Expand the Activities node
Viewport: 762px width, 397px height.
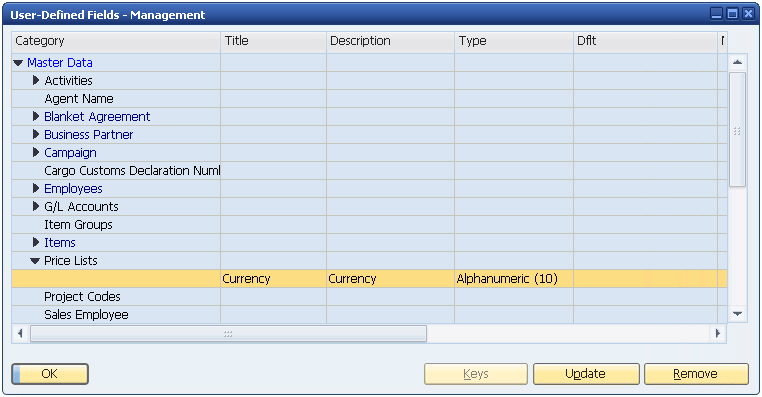pyautogui.click(x=35, y=81)
